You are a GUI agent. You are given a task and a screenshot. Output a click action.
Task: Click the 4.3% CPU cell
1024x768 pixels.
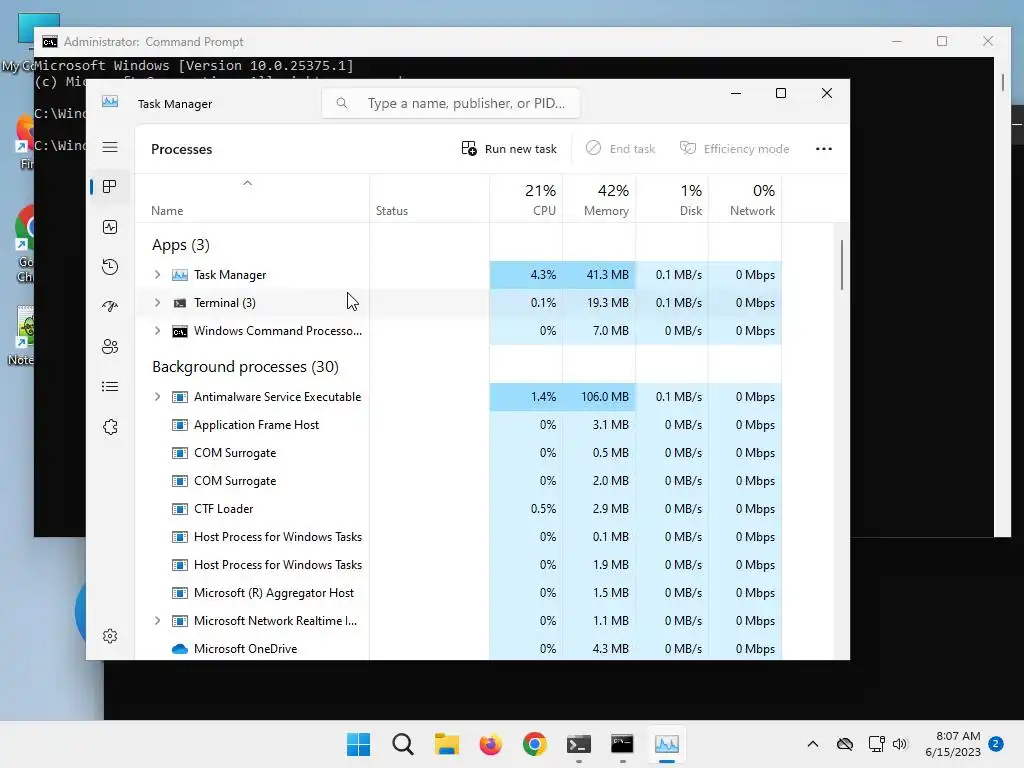526,275
